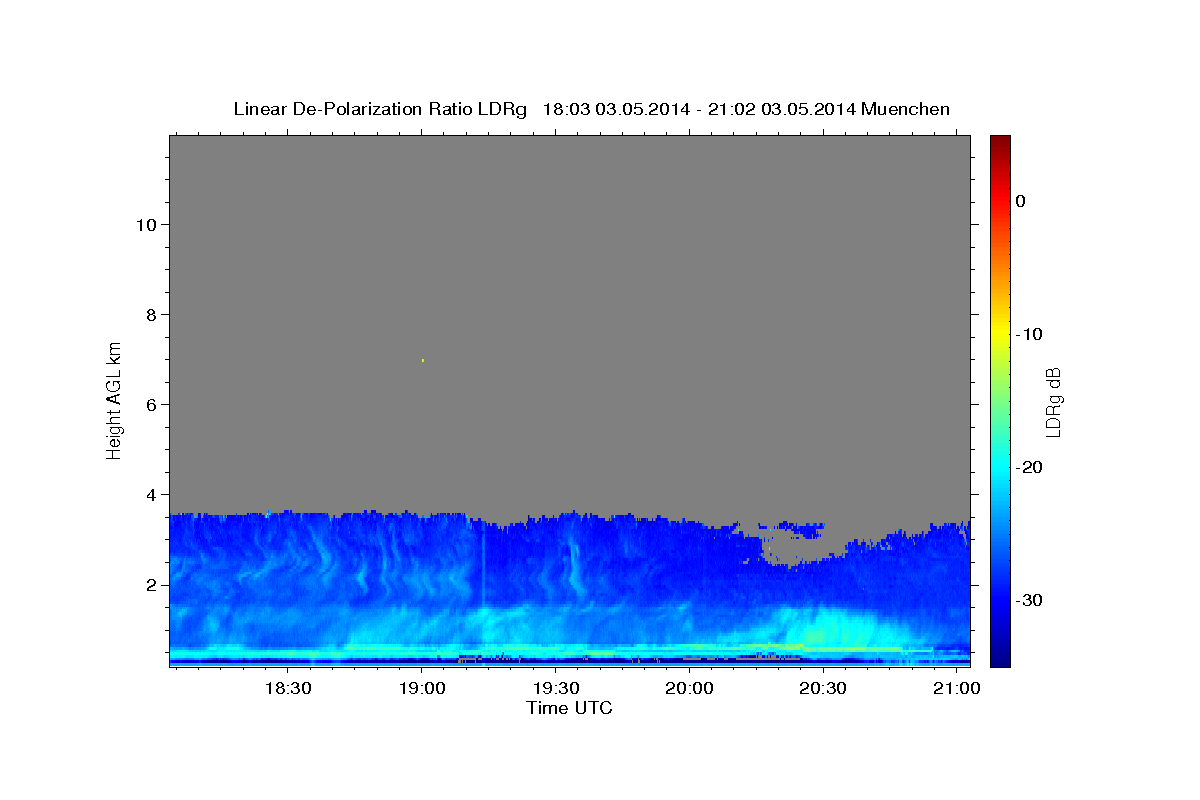Click the colorbar value -30 label

[x=1029, y=600]
